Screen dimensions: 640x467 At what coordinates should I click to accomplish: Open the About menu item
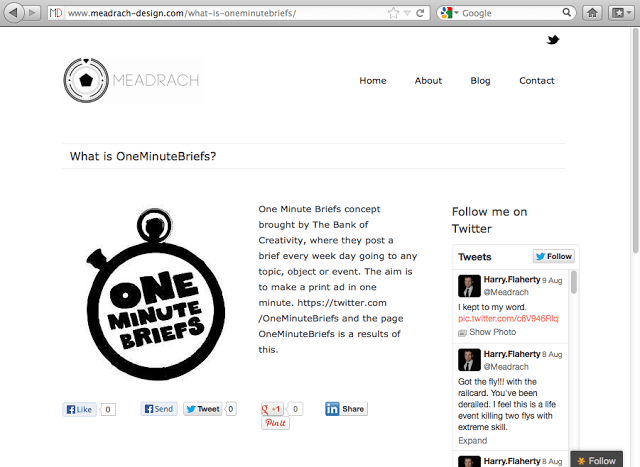coord(428,81)
